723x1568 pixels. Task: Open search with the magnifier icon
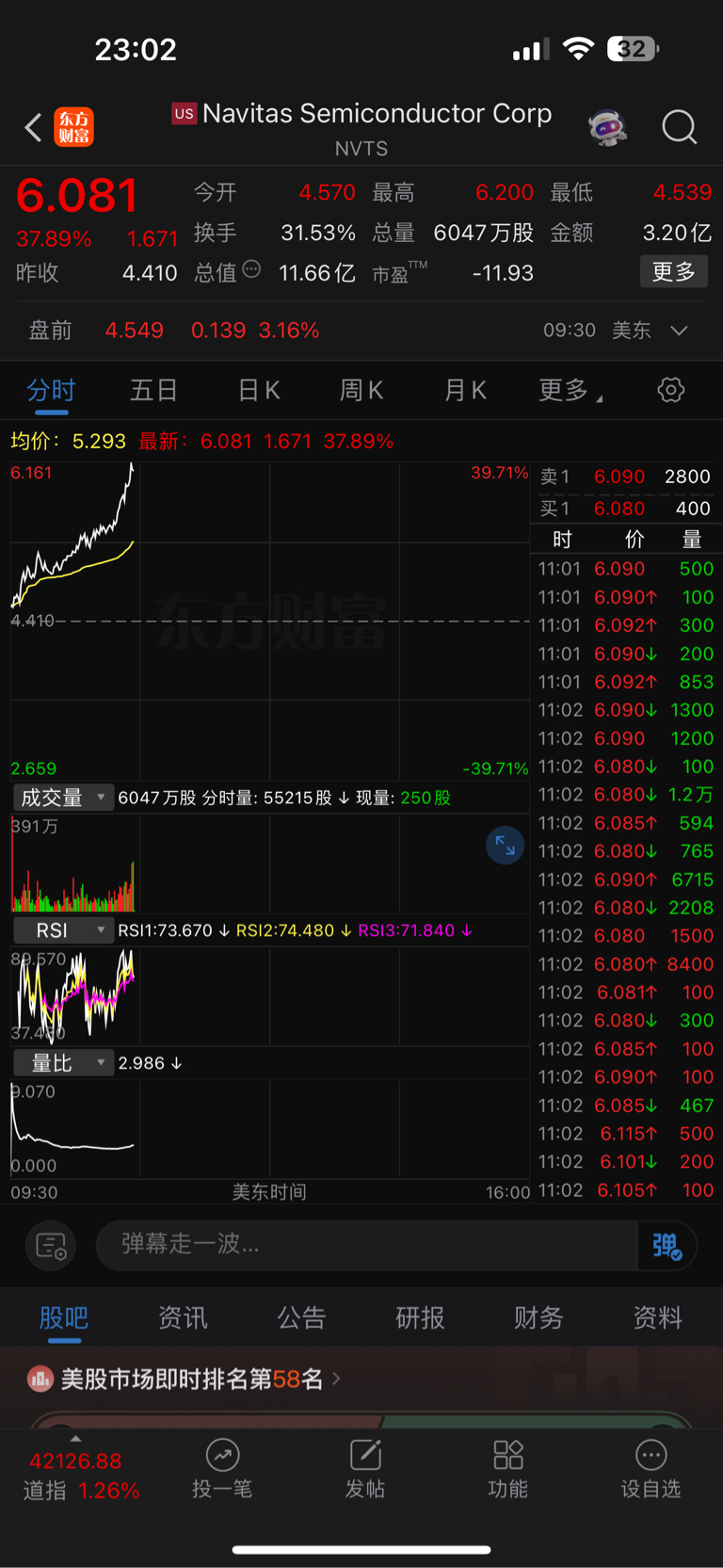tap(679, 126)
